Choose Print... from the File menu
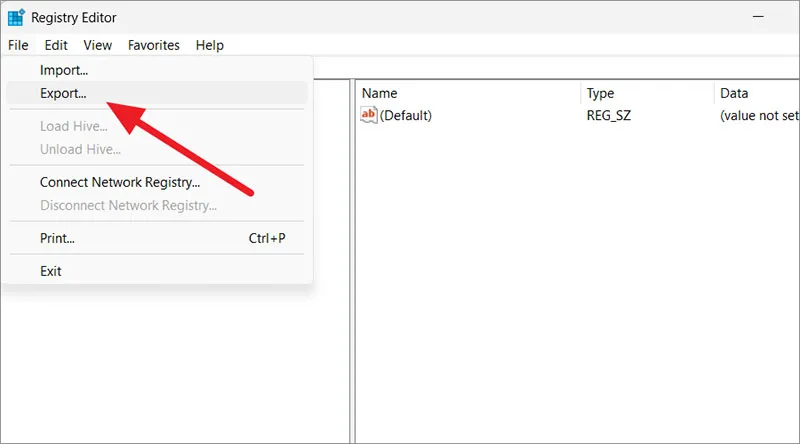Image resolution: width=800 pixels, height=444 pixels. (x=157, y=238)
